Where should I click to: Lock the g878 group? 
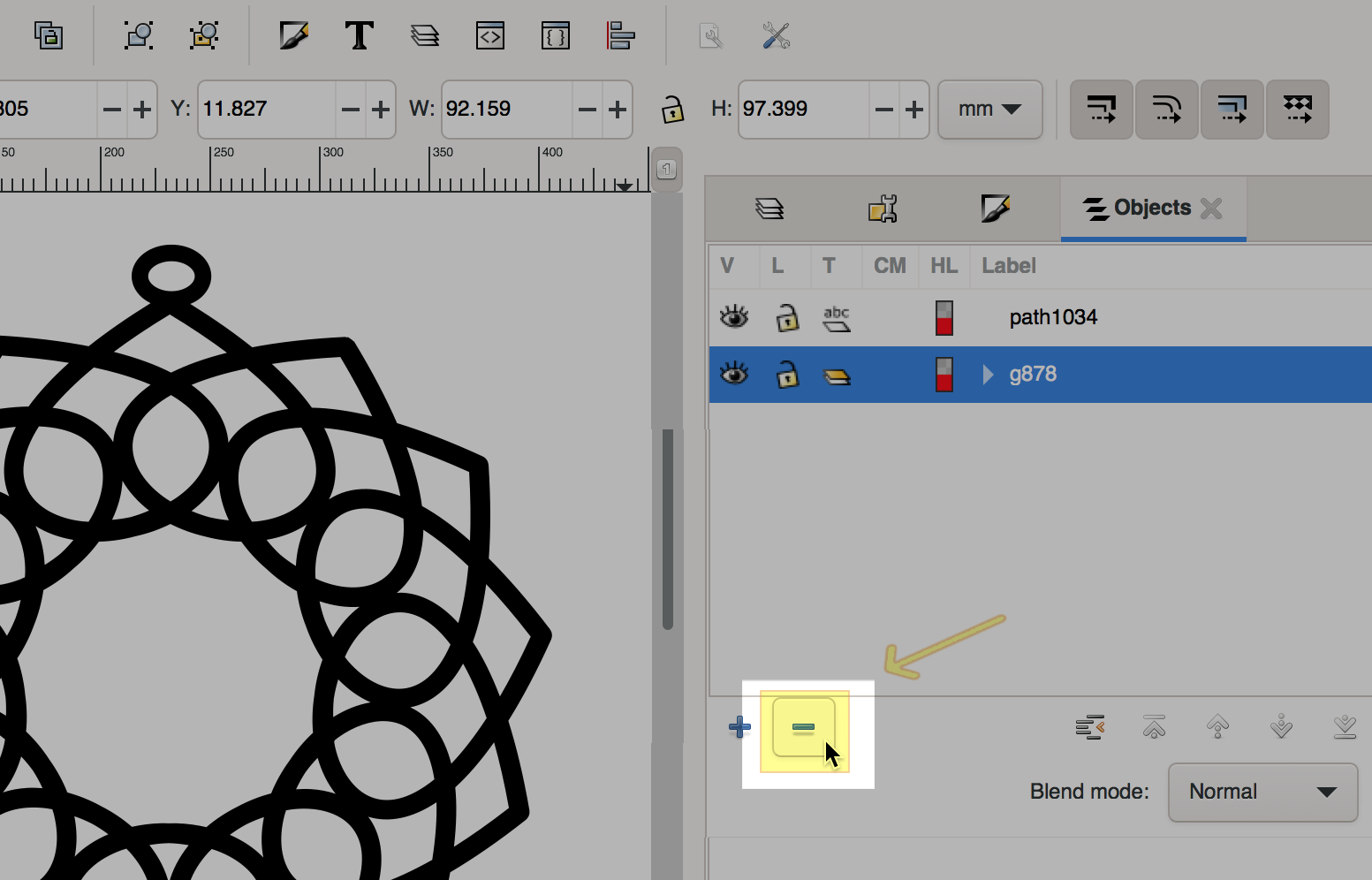point(786,375)
